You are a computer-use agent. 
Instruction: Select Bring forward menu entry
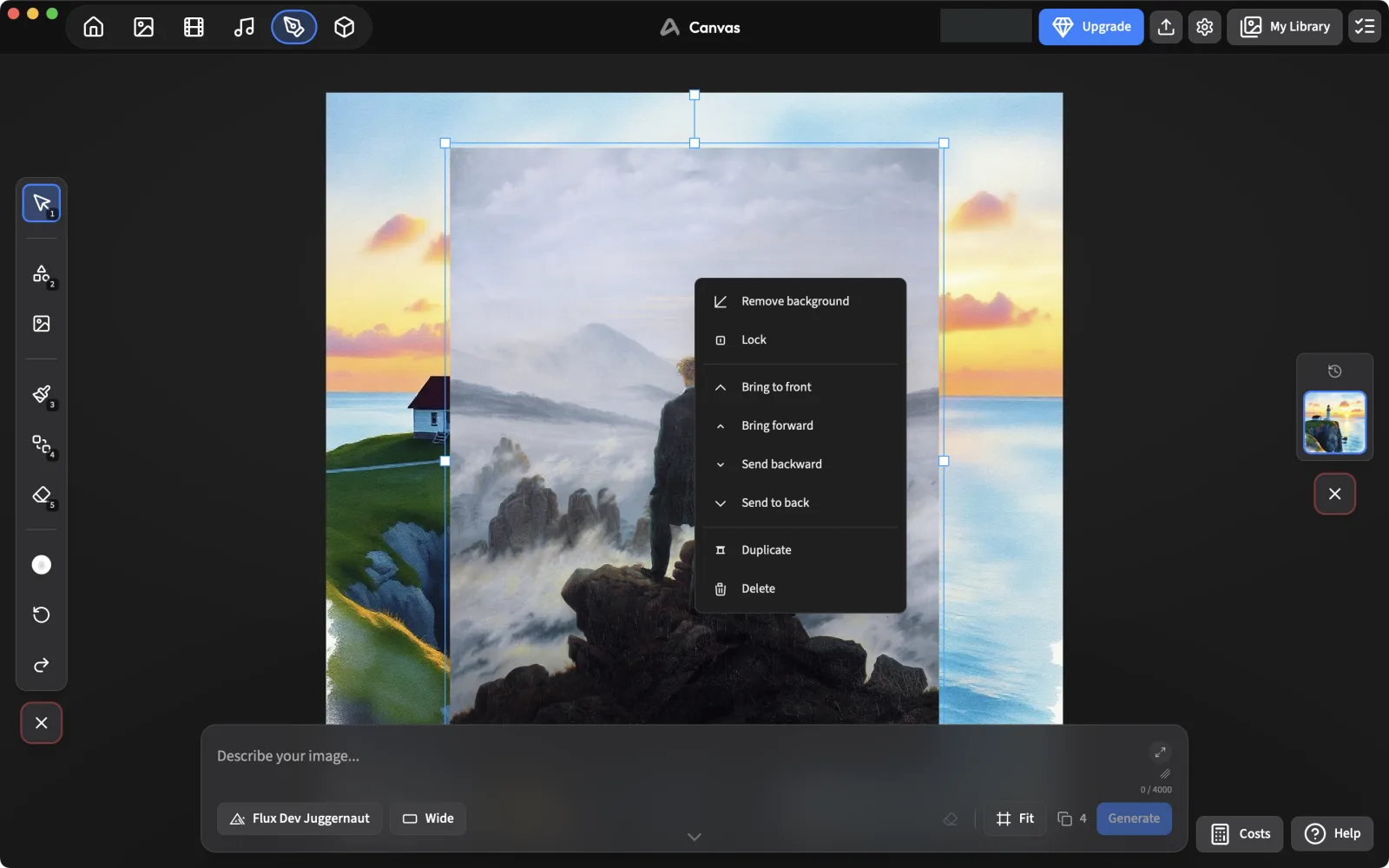tap(800, 425)
